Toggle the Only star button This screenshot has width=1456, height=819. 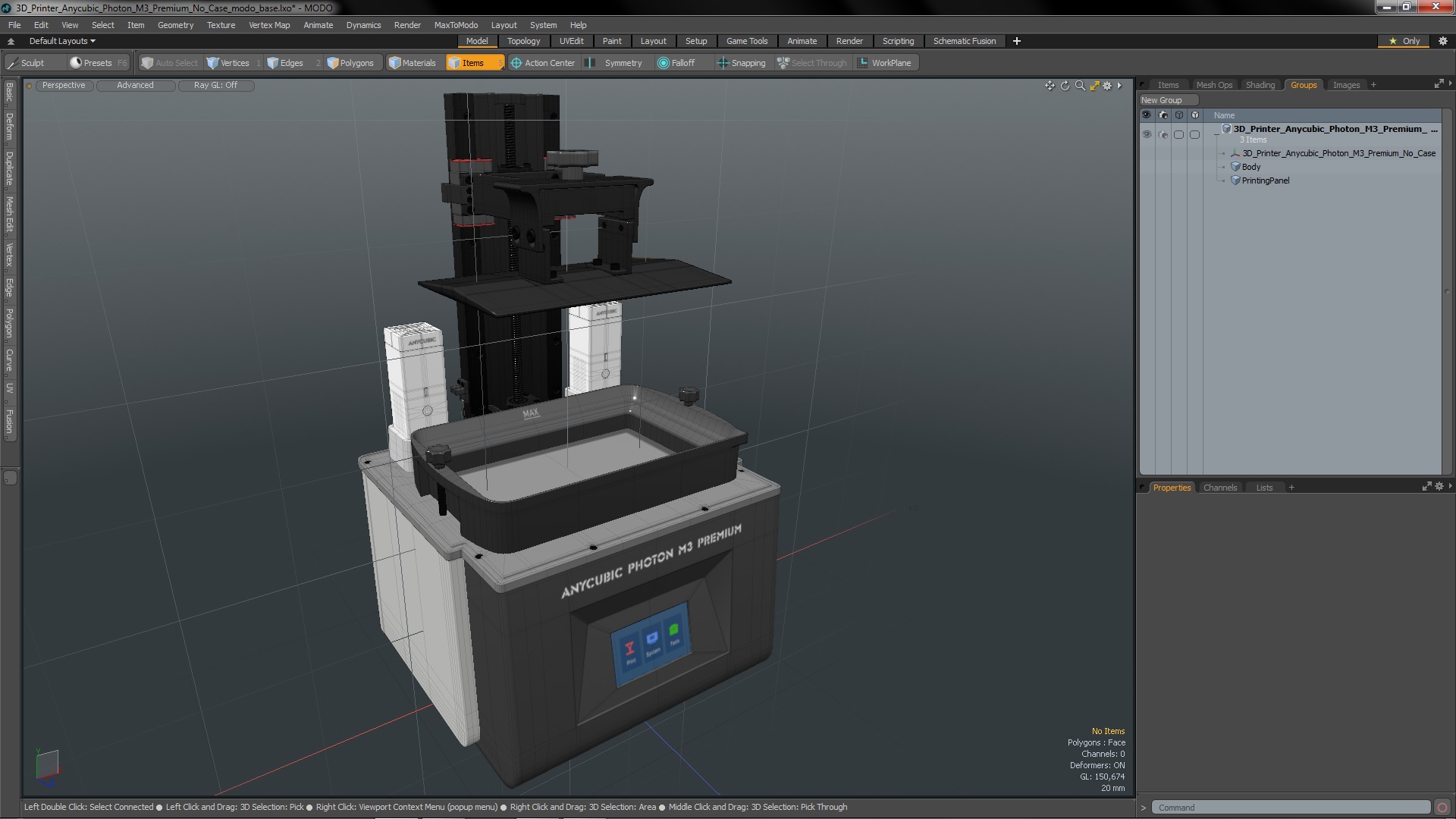(x=1404, y=41)
